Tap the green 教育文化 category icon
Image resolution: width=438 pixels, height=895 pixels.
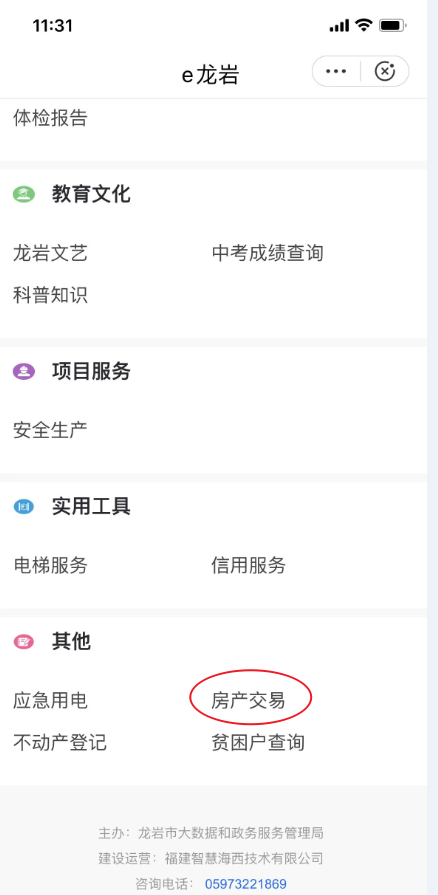[x=24, y=194]
